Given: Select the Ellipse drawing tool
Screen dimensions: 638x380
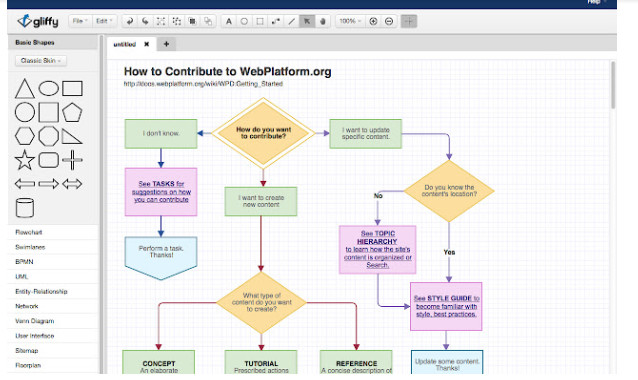Looking at the screenshot, I should click(x=244, y=21).
